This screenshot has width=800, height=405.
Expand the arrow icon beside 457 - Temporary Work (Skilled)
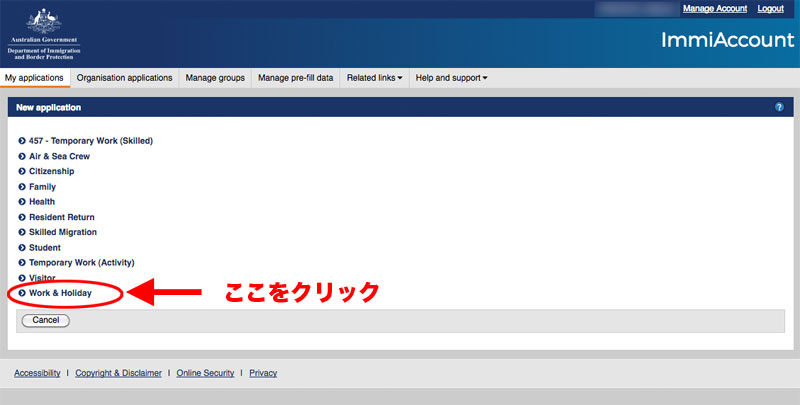22,141
